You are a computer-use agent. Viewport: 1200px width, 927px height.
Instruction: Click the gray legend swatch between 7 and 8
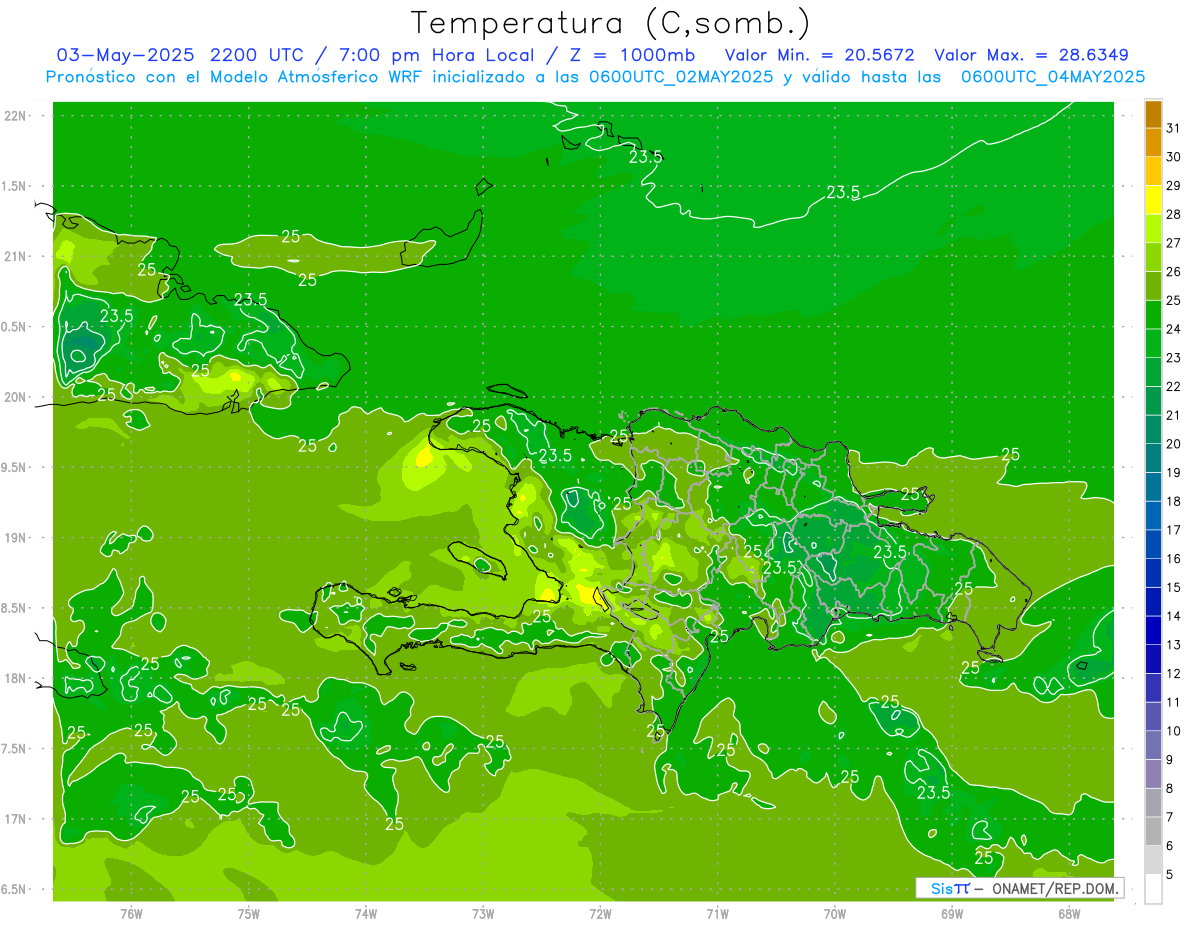click(1154, 803)
